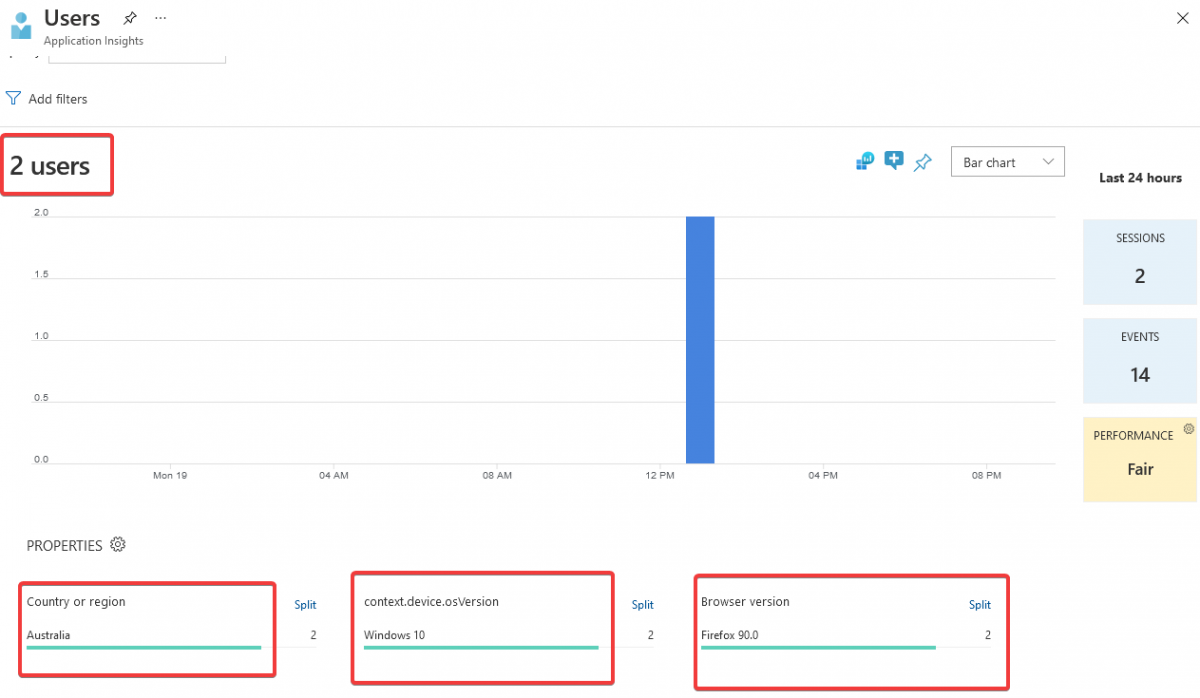Close the Users blade with the X
This screenshot has height=698, width=1200.
point(1183,18)
